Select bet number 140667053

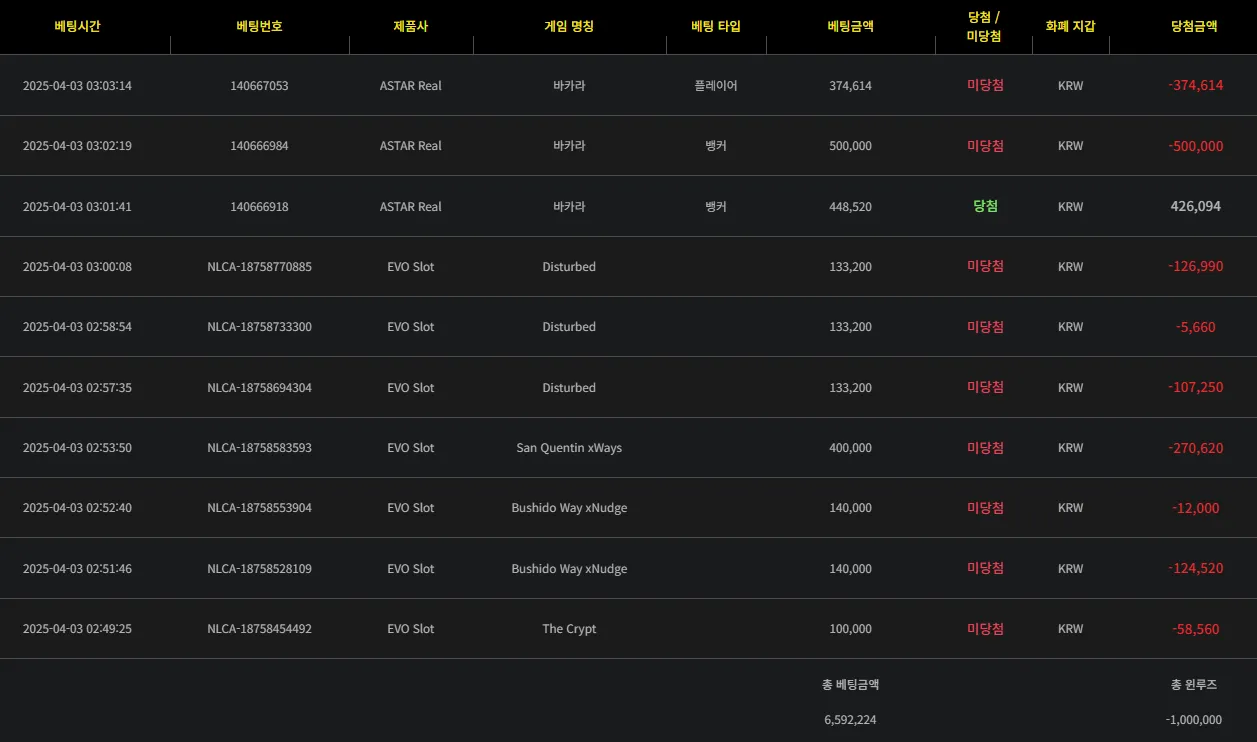[x=259, y=86]
